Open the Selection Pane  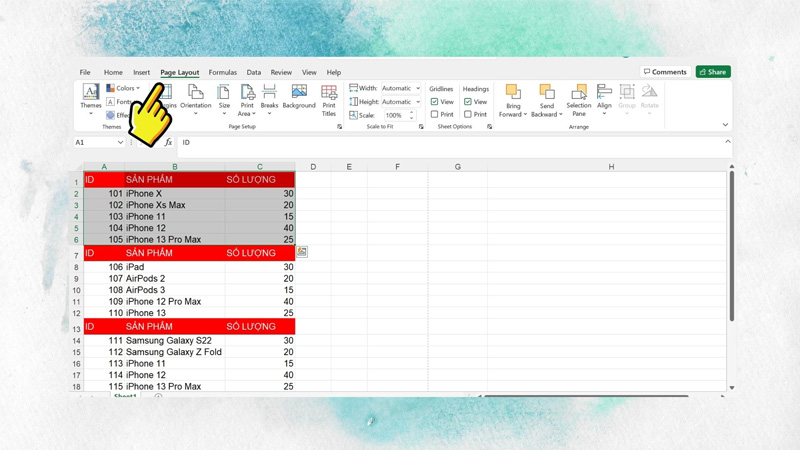click(x=579, y=100)
